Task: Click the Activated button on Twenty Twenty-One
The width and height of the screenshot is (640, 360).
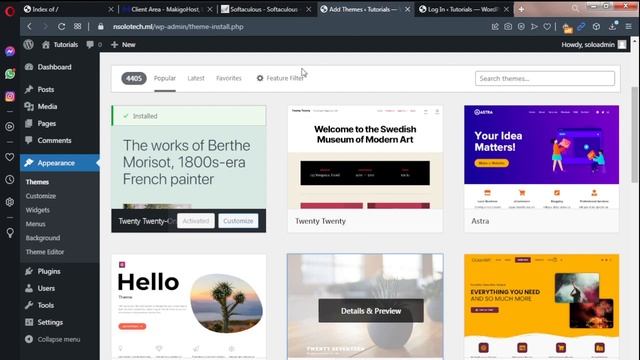Action: coord(196,221)
